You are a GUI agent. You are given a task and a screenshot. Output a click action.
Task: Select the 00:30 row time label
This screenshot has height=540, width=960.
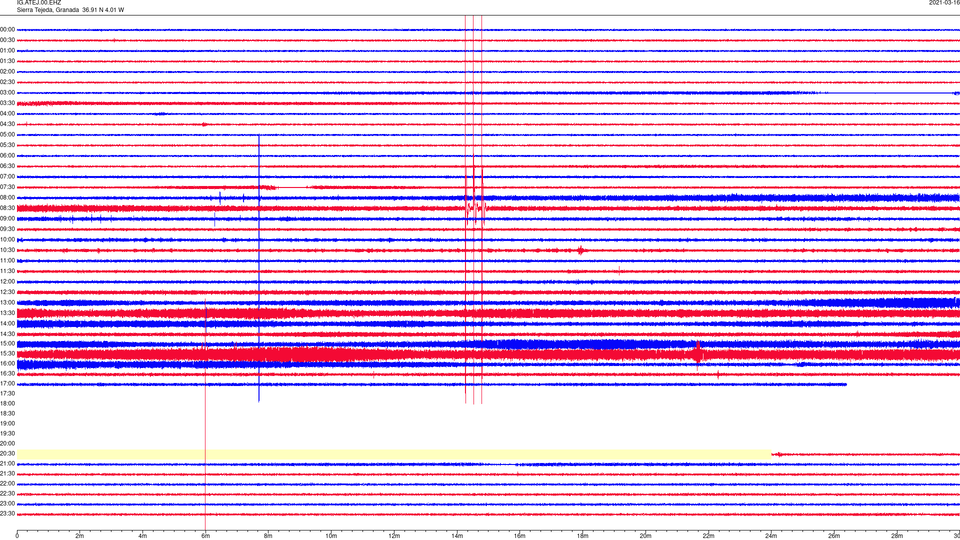[x=7, y=40]
